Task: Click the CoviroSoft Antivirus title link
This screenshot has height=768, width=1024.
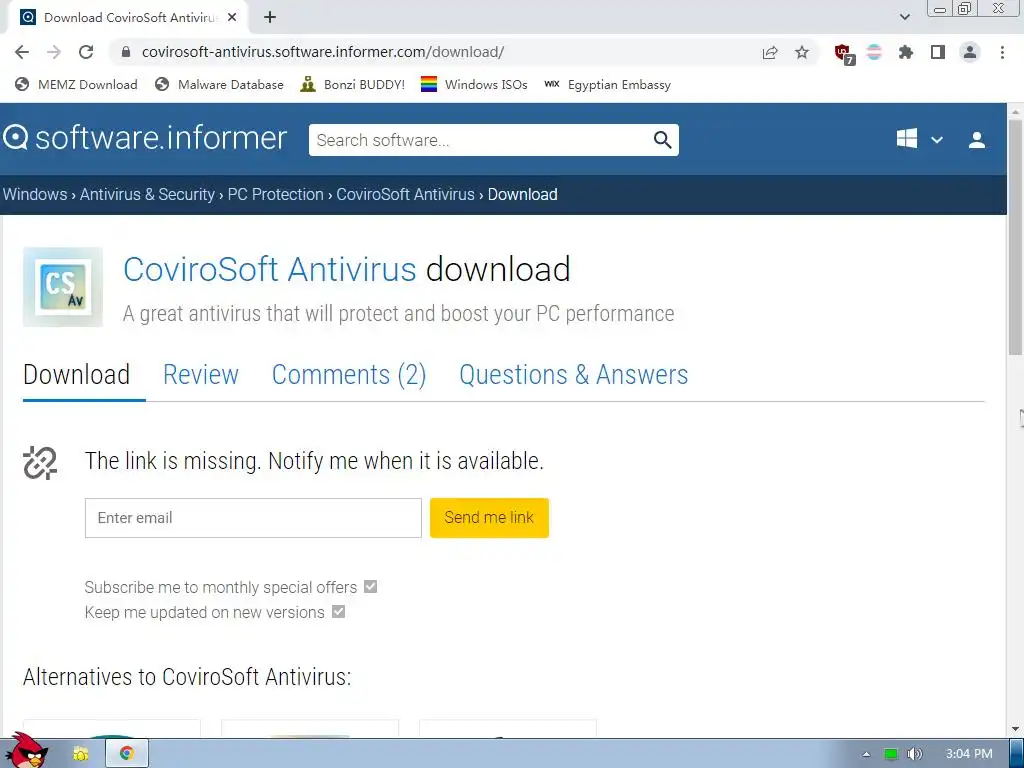Action: (x=270, y=269)
